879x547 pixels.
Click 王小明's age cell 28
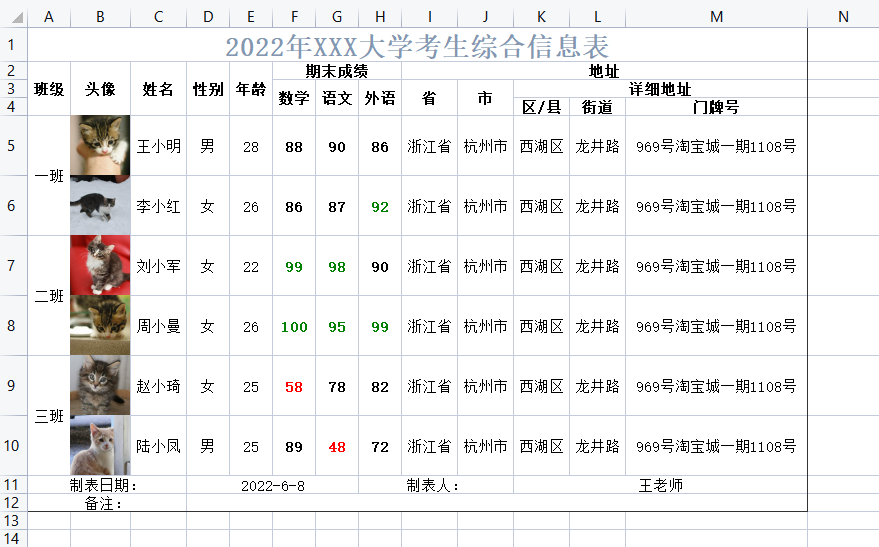coord(251,146)
